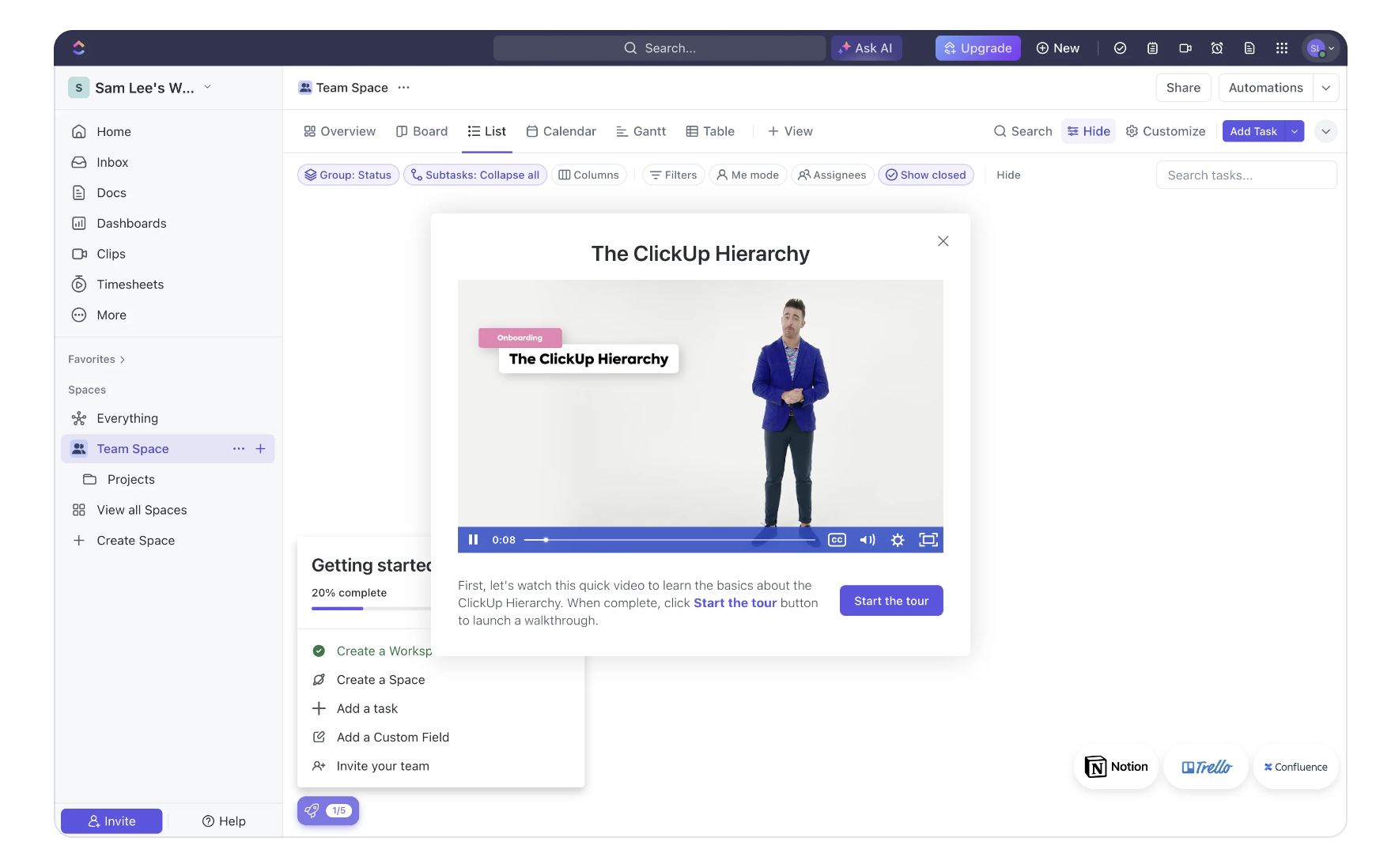
Task: Expand Favorites section
Action: point(96,359)
